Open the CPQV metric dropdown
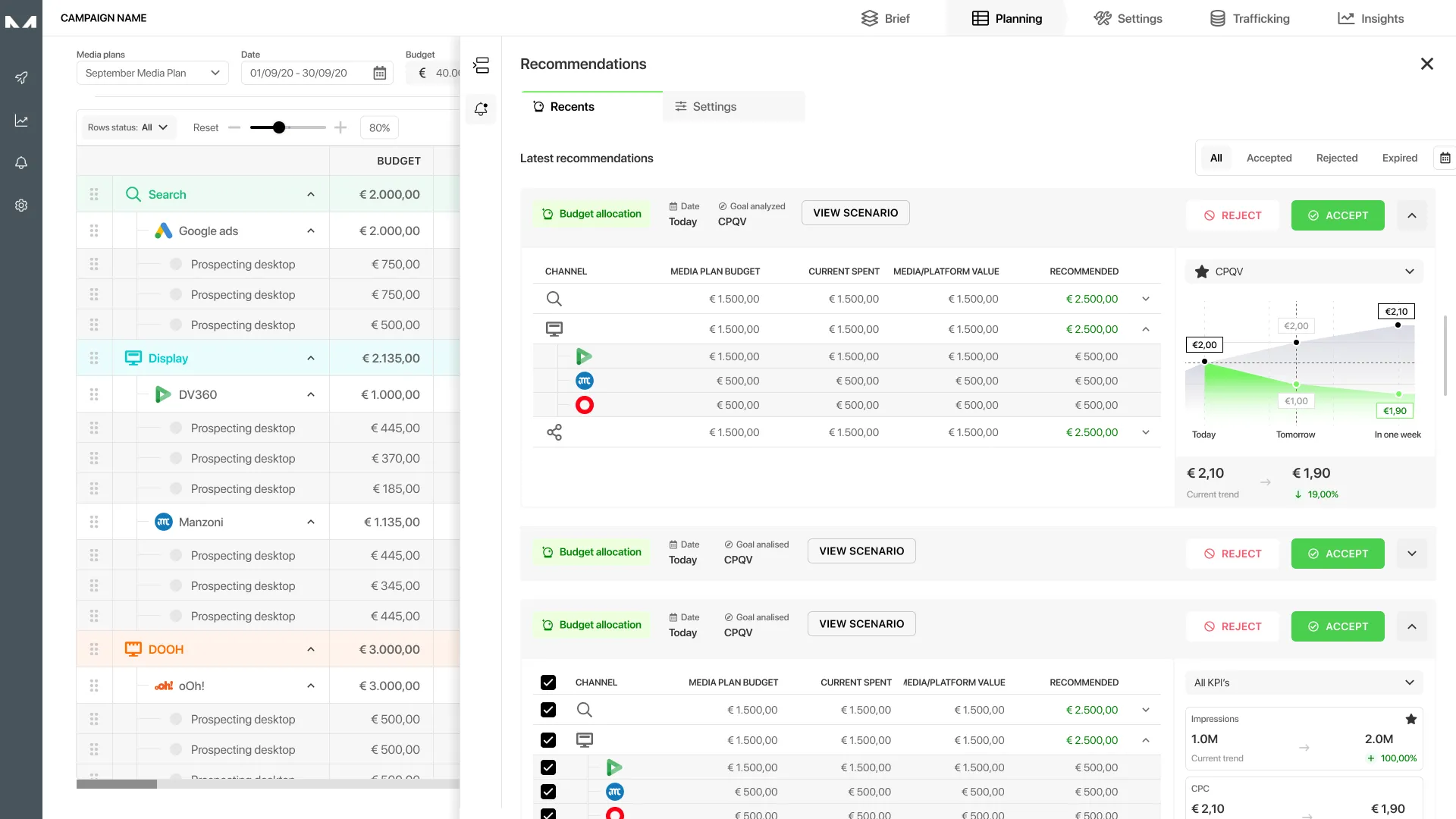This screenshot has height=819, width=1456. [1304, 271]
